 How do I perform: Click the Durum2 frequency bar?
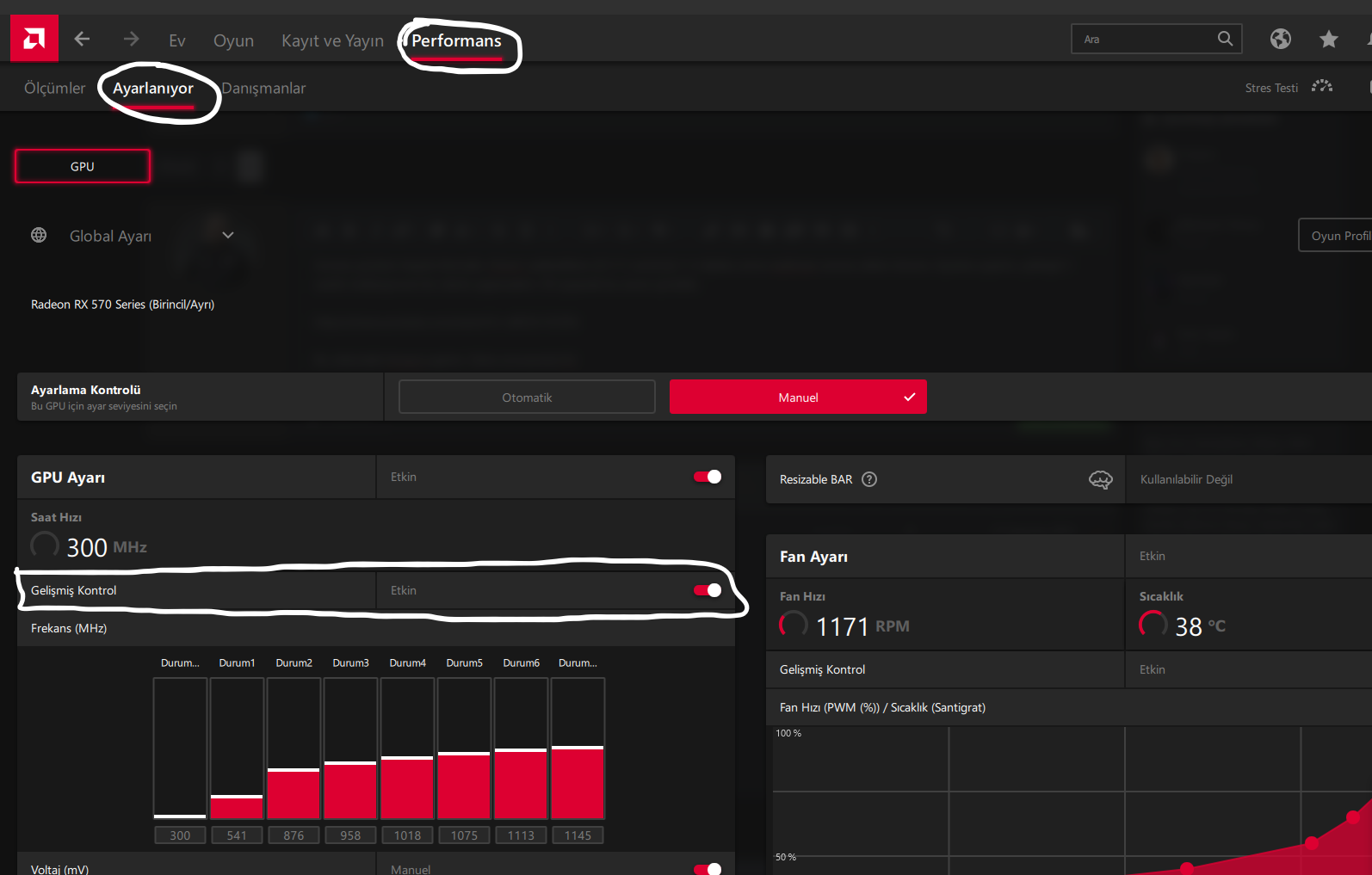pos(294,749)
